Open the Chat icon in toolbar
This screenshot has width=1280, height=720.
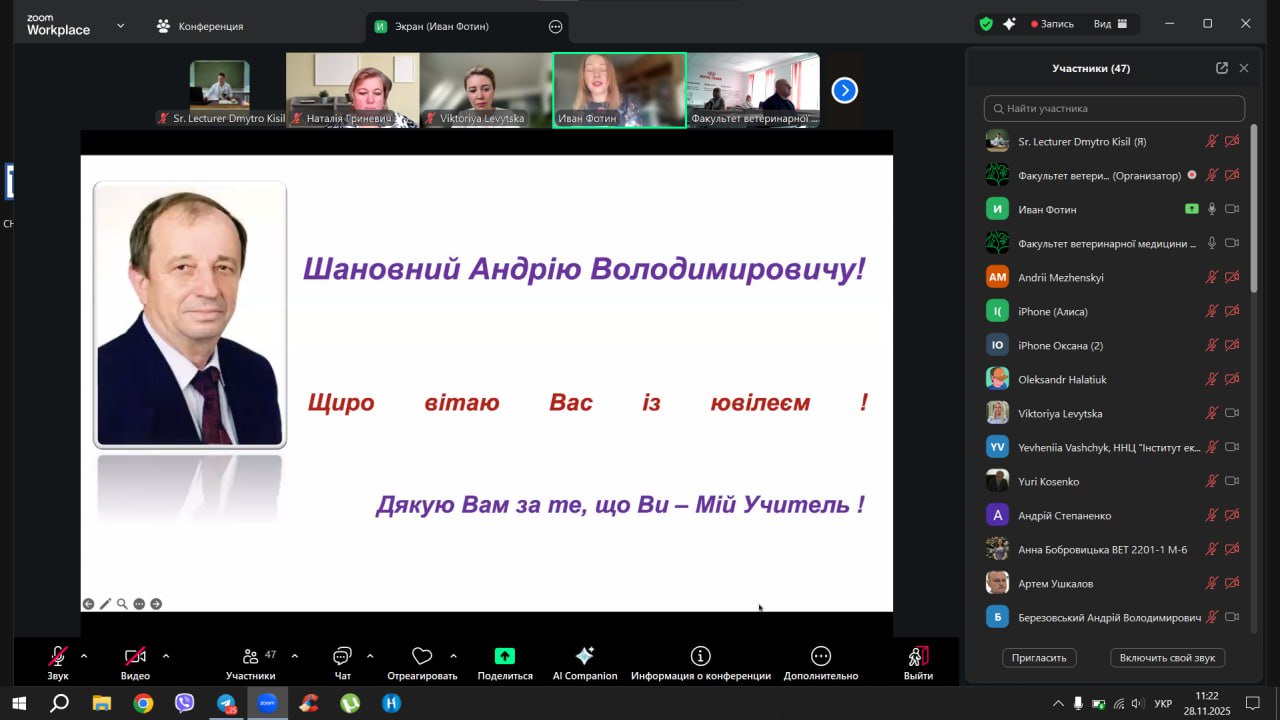[342, 656]
